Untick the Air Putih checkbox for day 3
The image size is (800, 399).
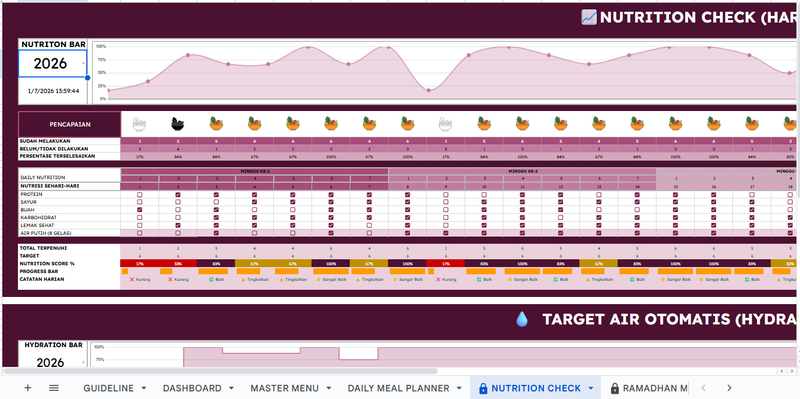coord(216,233)
